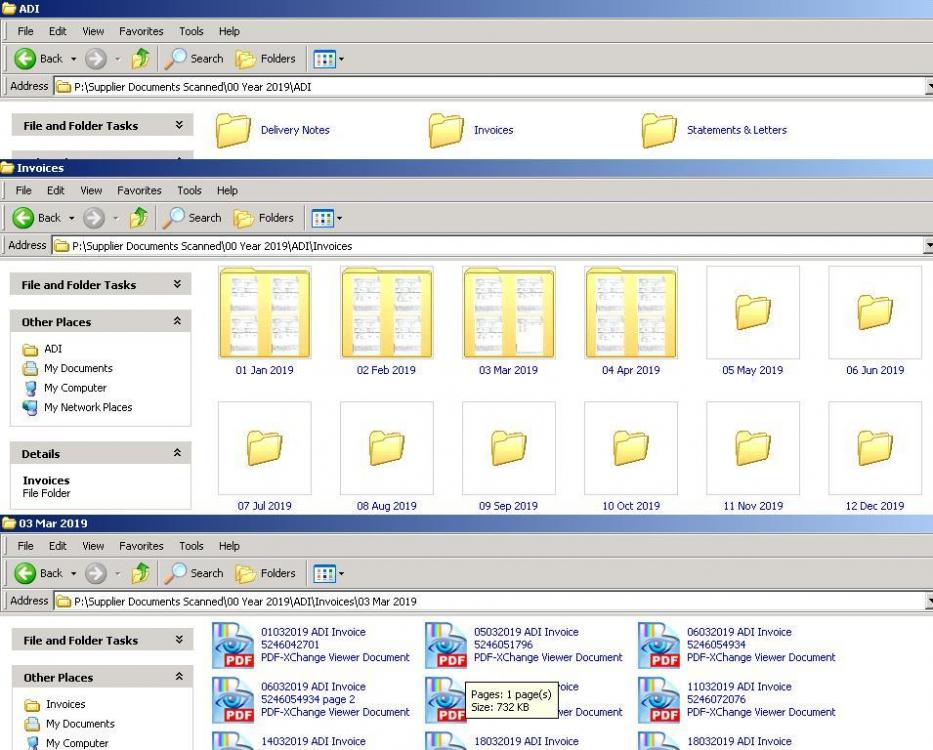
Task: Select 06 Jun 2019 folder
Action: [875, 321]
